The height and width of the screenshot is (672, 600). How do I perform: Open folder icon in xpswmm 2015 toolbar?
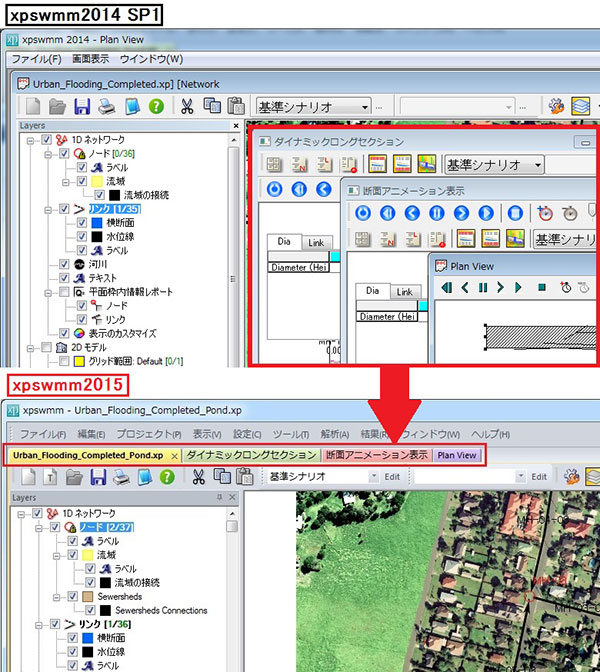tap(74, 477)
